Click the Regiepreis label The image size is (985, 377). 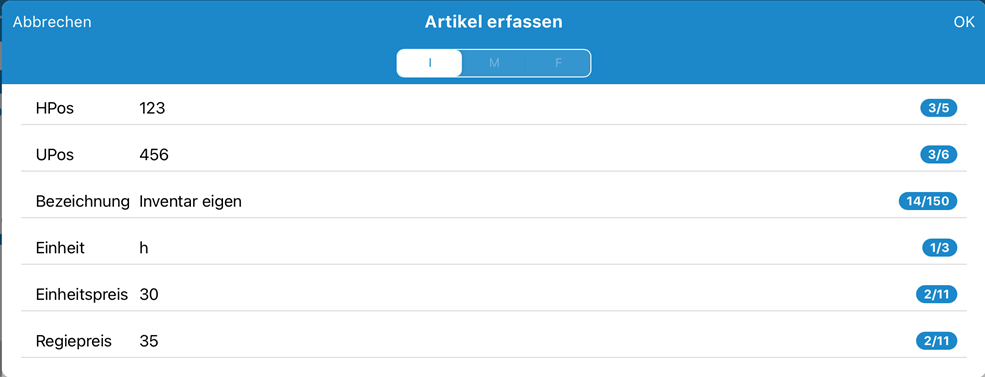[x=73, y=342]
